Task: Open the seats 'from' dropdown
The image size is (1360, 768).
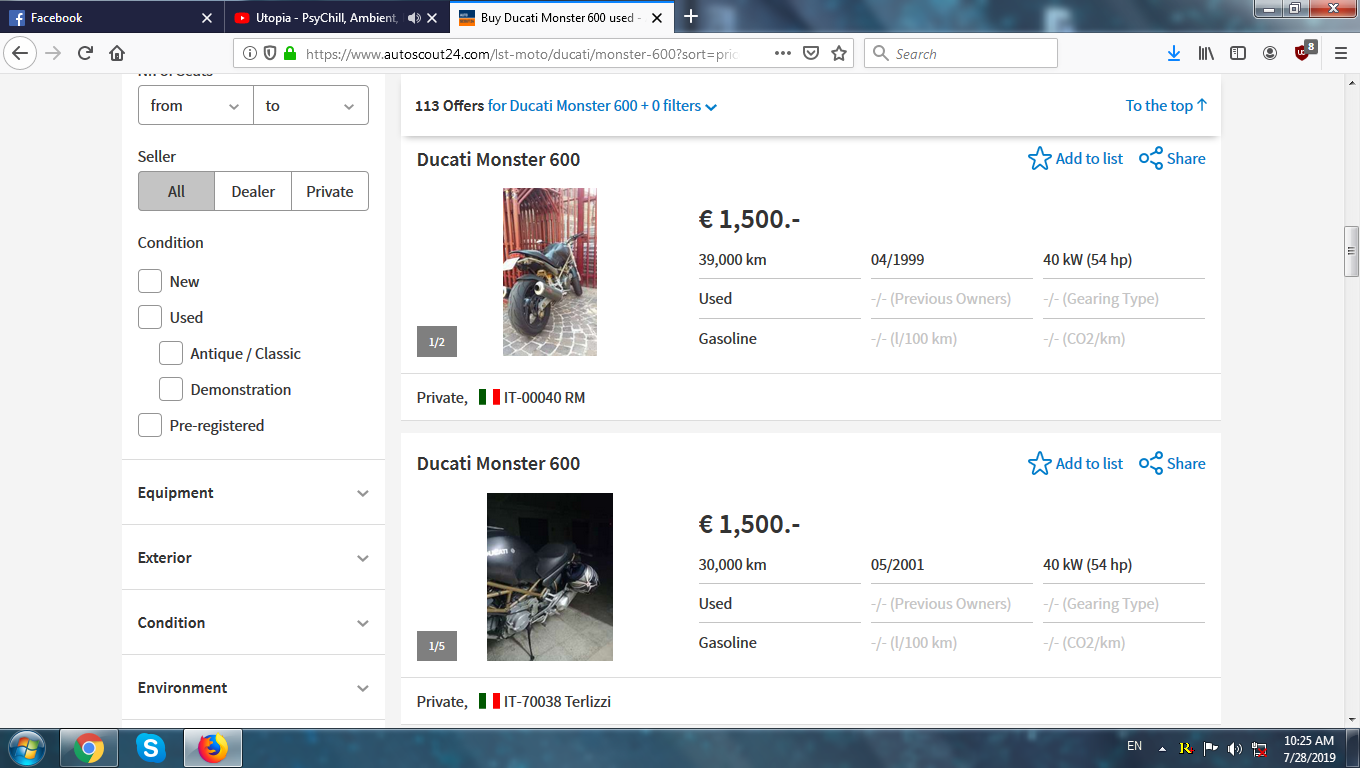Action: coord(195,106)
